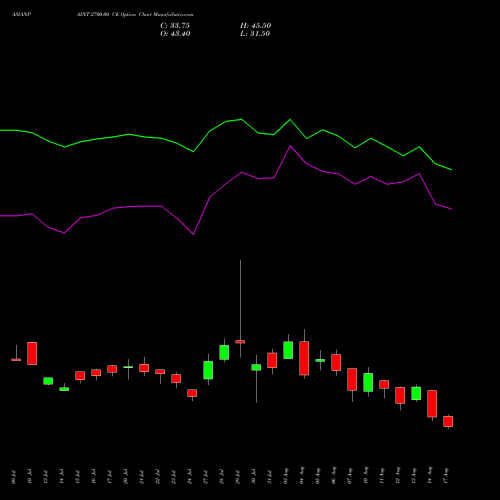The image size is (500, 500).
Task: Select the first small candle at far left
Action: click(x=16, y=359)
